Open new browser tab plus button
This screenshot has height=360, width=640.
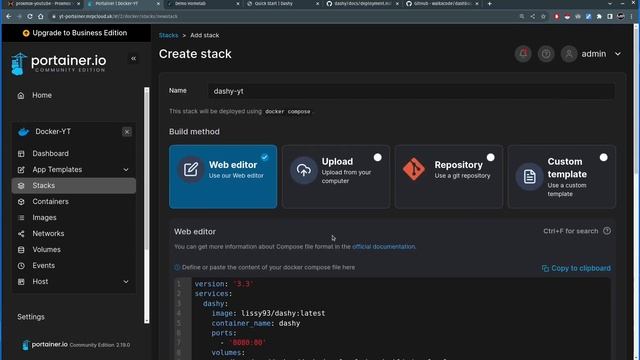click(489, 4)
